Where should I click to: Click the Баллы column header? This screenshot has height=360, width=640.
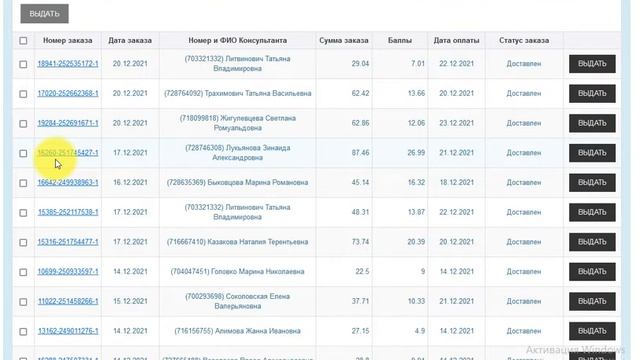(400, 40)
